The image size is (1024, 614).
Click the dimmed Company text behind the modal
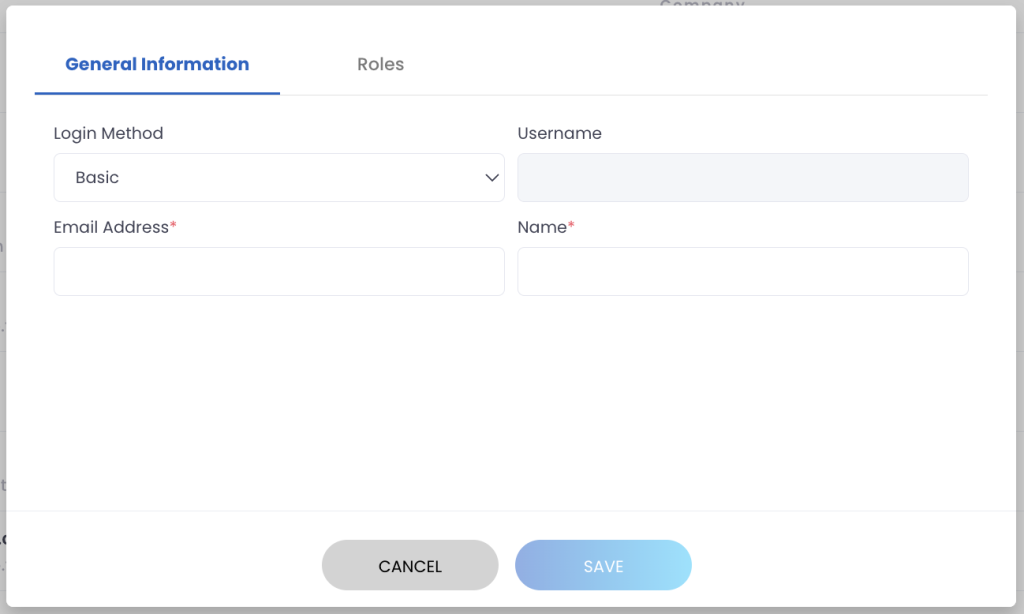point(702,7)
